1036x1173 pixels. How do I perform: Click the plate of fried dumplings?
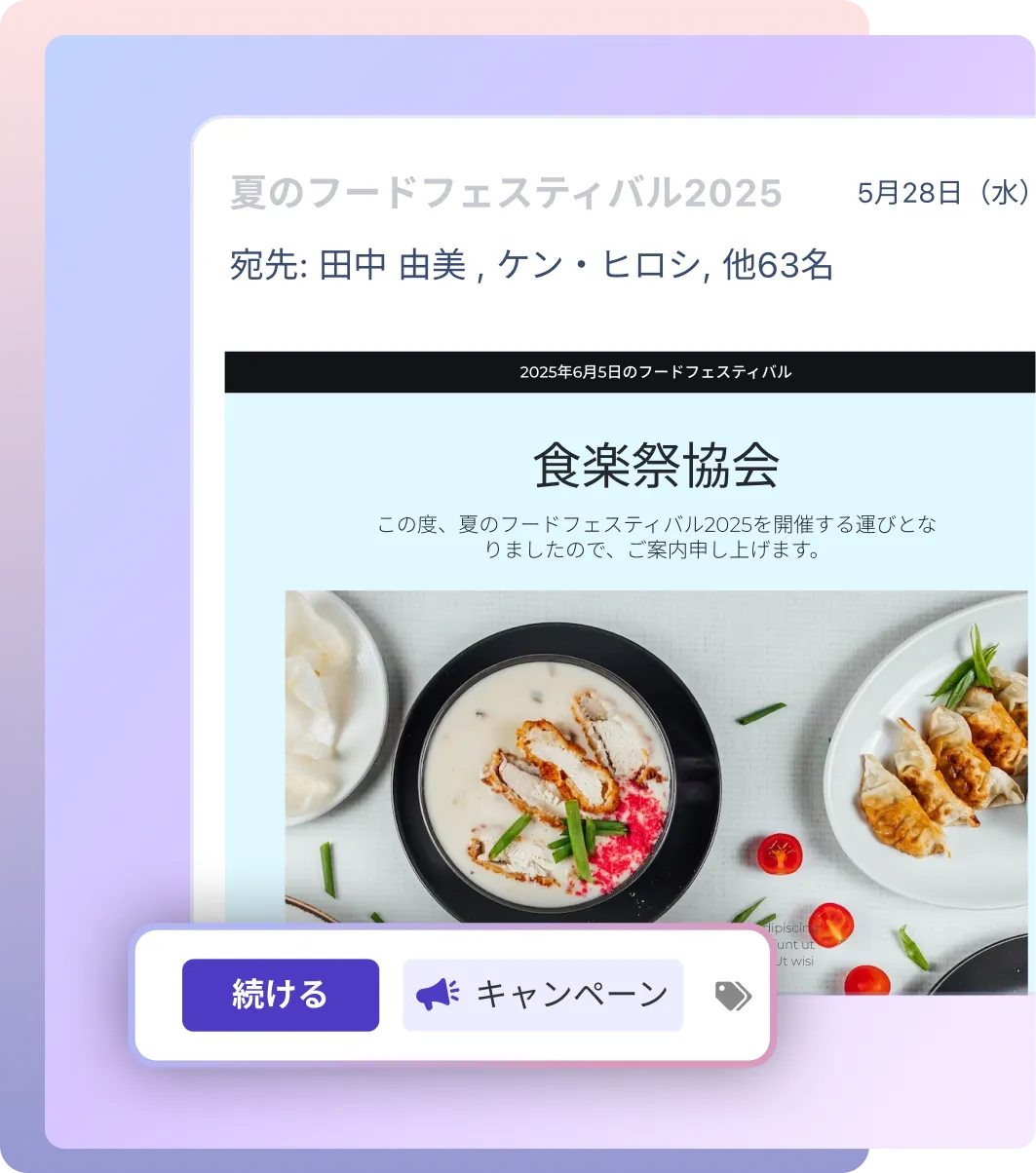coord(929,752)
